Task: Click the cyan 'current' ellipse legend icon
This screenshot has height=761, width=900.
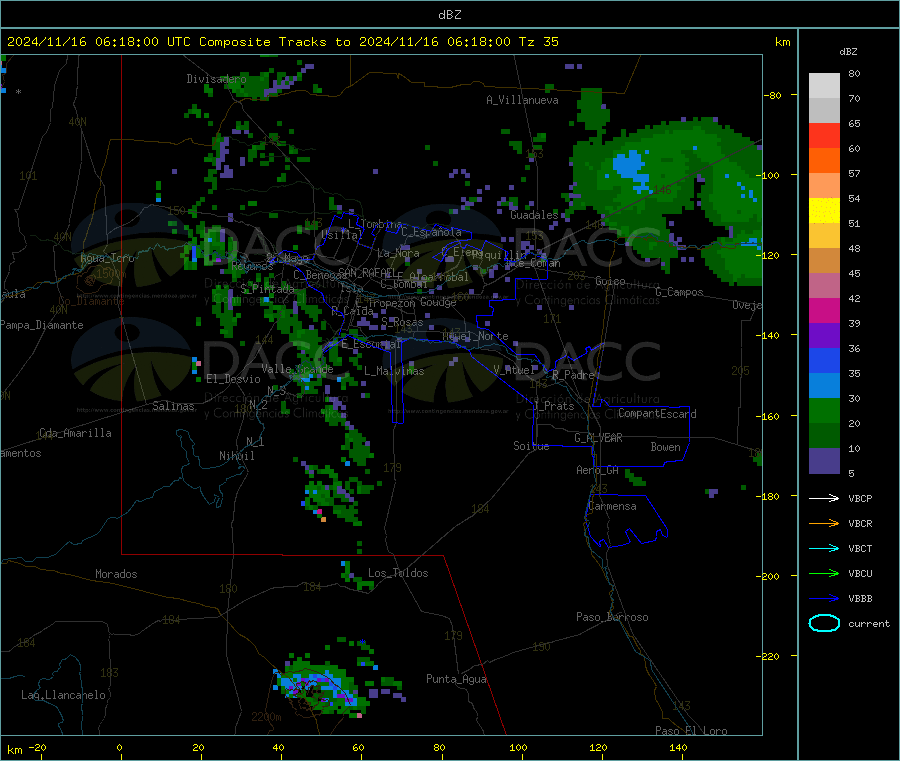Action: click(824, 623)
